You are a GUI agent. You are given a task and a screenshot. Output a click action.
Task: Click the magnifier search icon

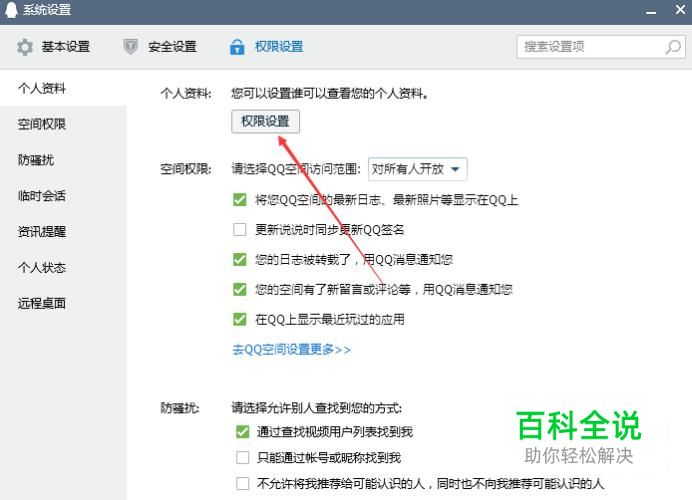[673, 47]
